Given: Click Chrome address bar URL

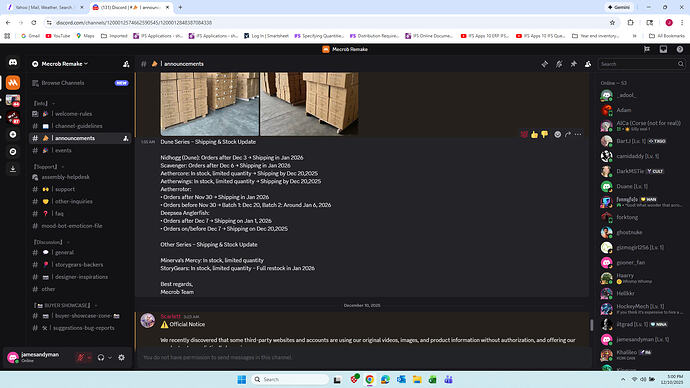Looking at the screenshot, I should [134, 22].
